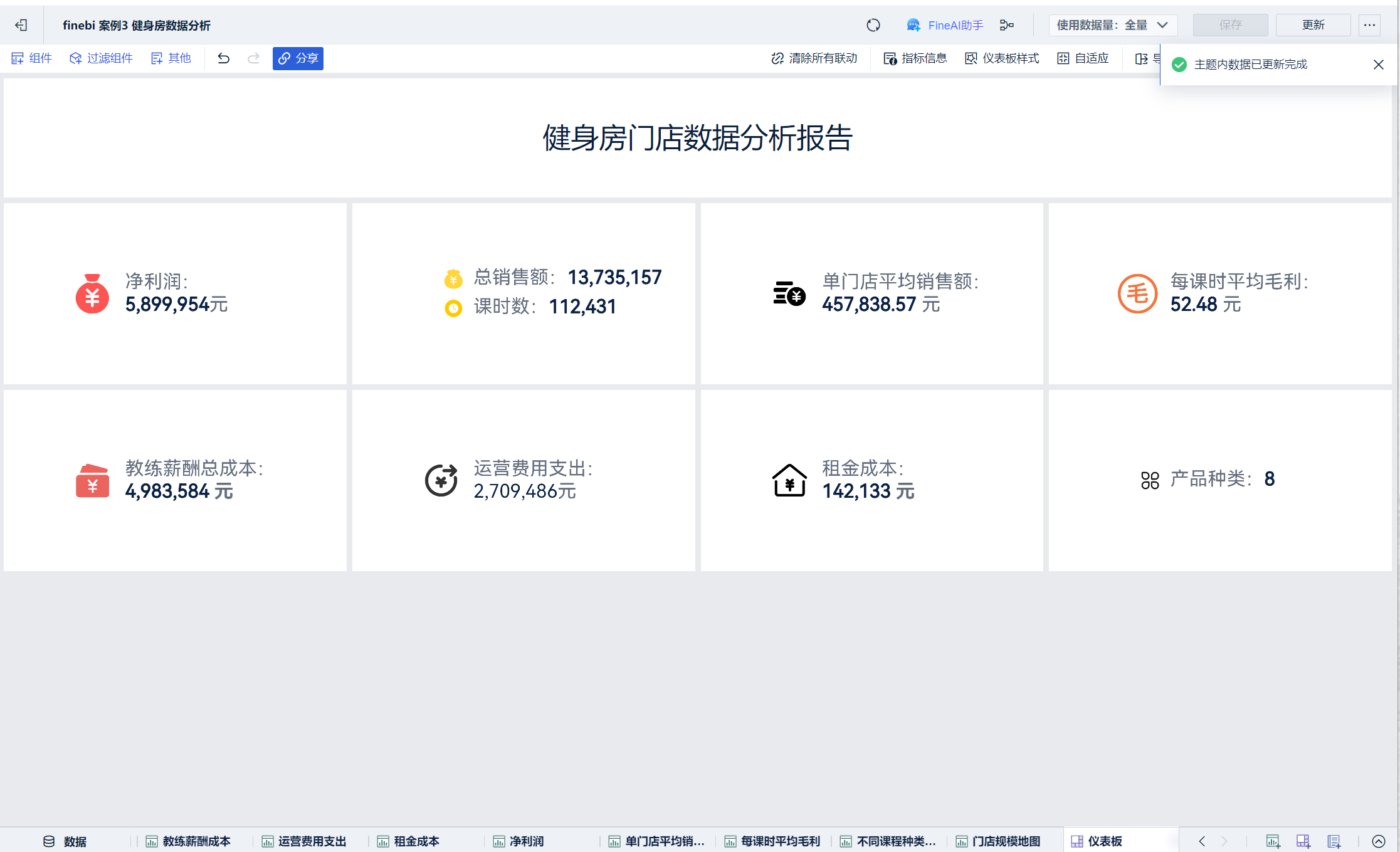Add a new component via bottom bar icon

point(1273,841)
